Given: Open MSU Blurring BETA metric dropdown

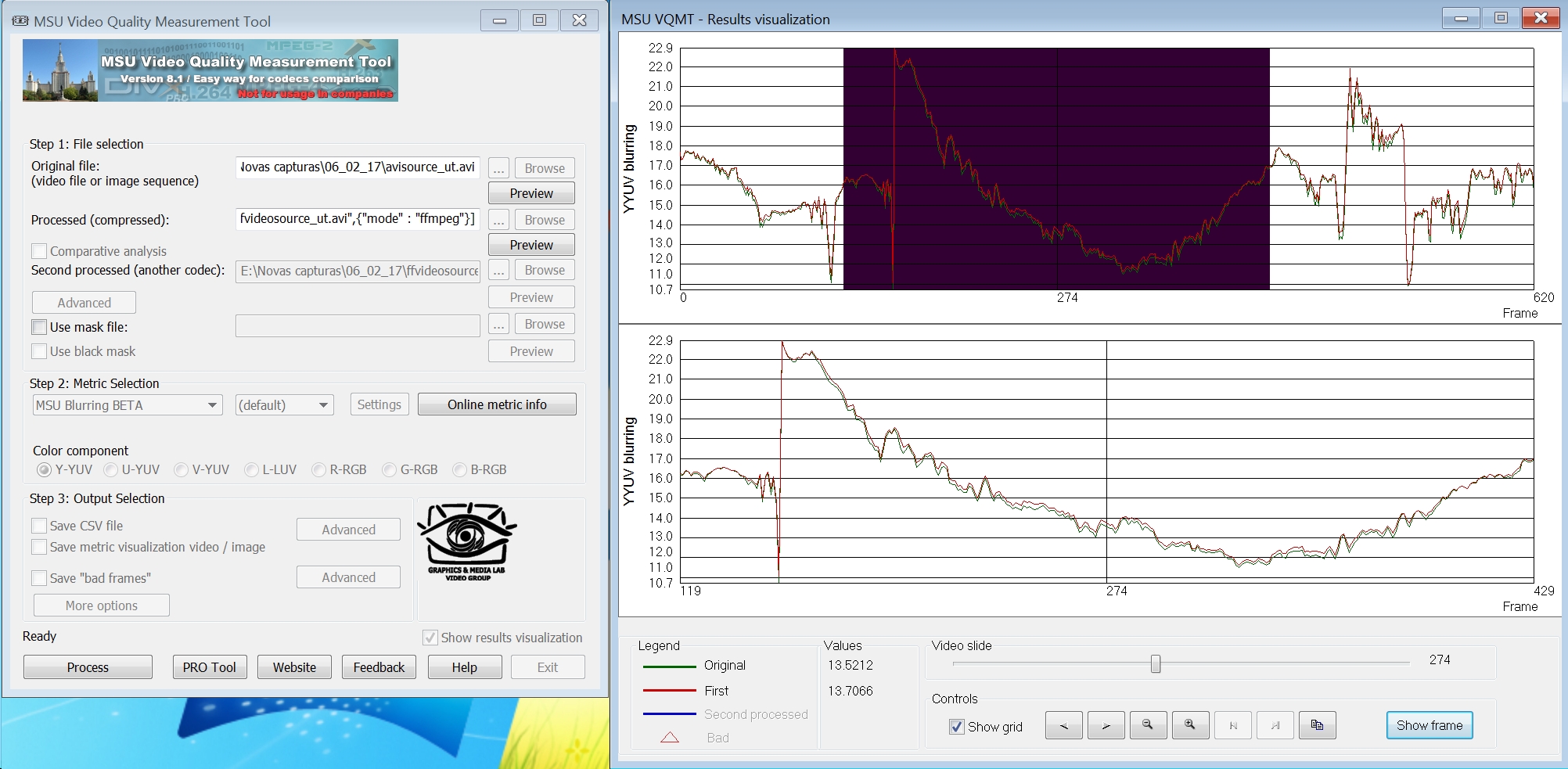Looking at the screenshot, I should click(128, 405).
